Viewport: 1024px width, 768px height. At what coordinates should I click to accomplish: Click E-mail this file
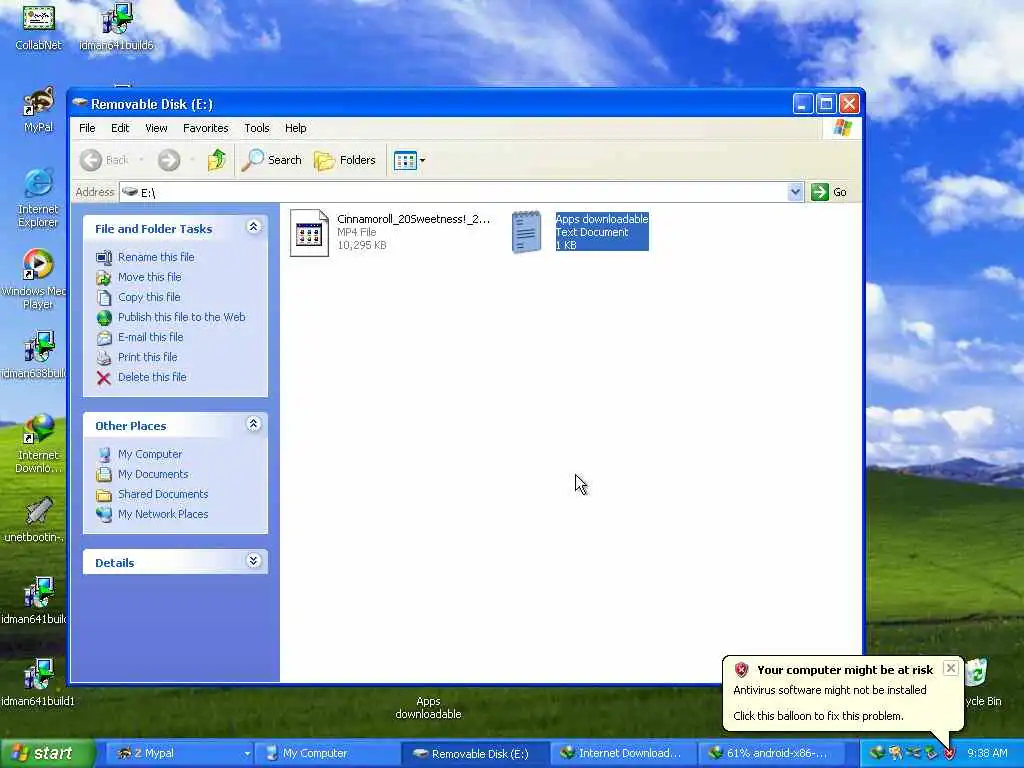coord(150,337)
